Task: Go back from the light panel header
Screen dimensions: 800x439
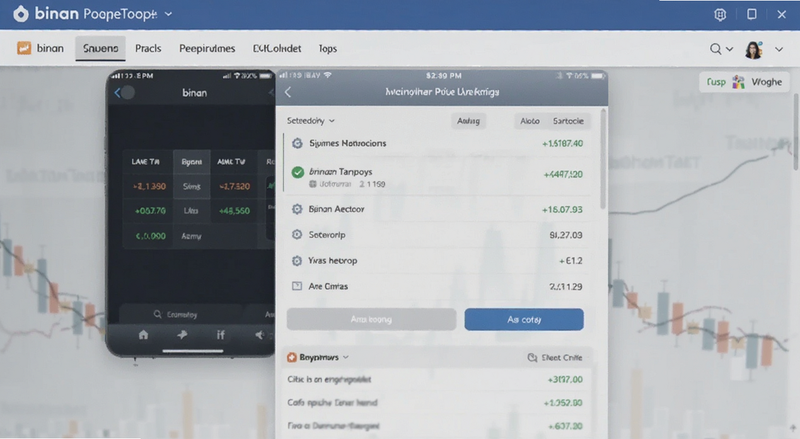Action: click(x=288, y=92)
